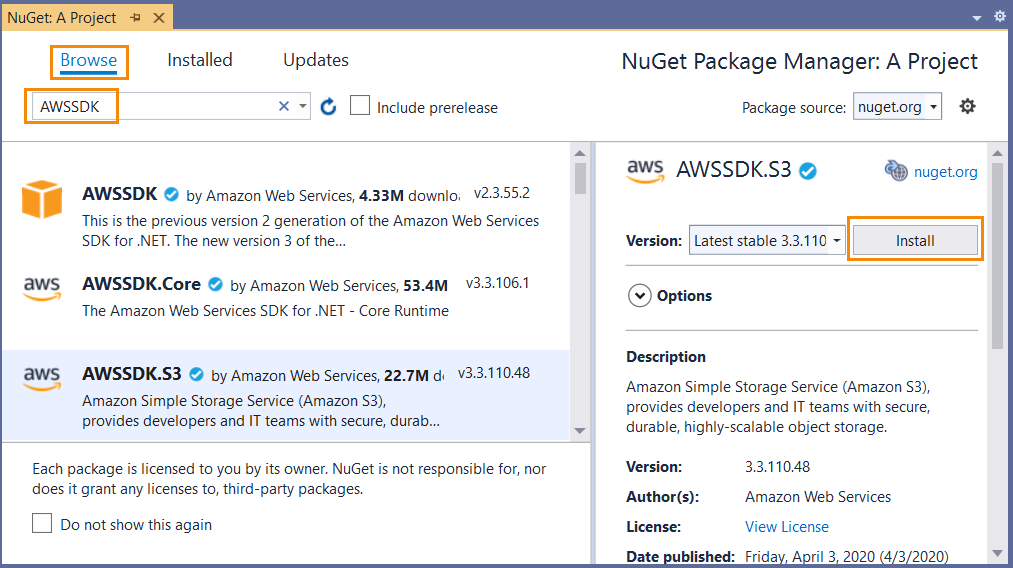The width and height of the screenshot is (1013, 568).
Task: Install the AWSSDK.S3 package
Action: (915, 240)
